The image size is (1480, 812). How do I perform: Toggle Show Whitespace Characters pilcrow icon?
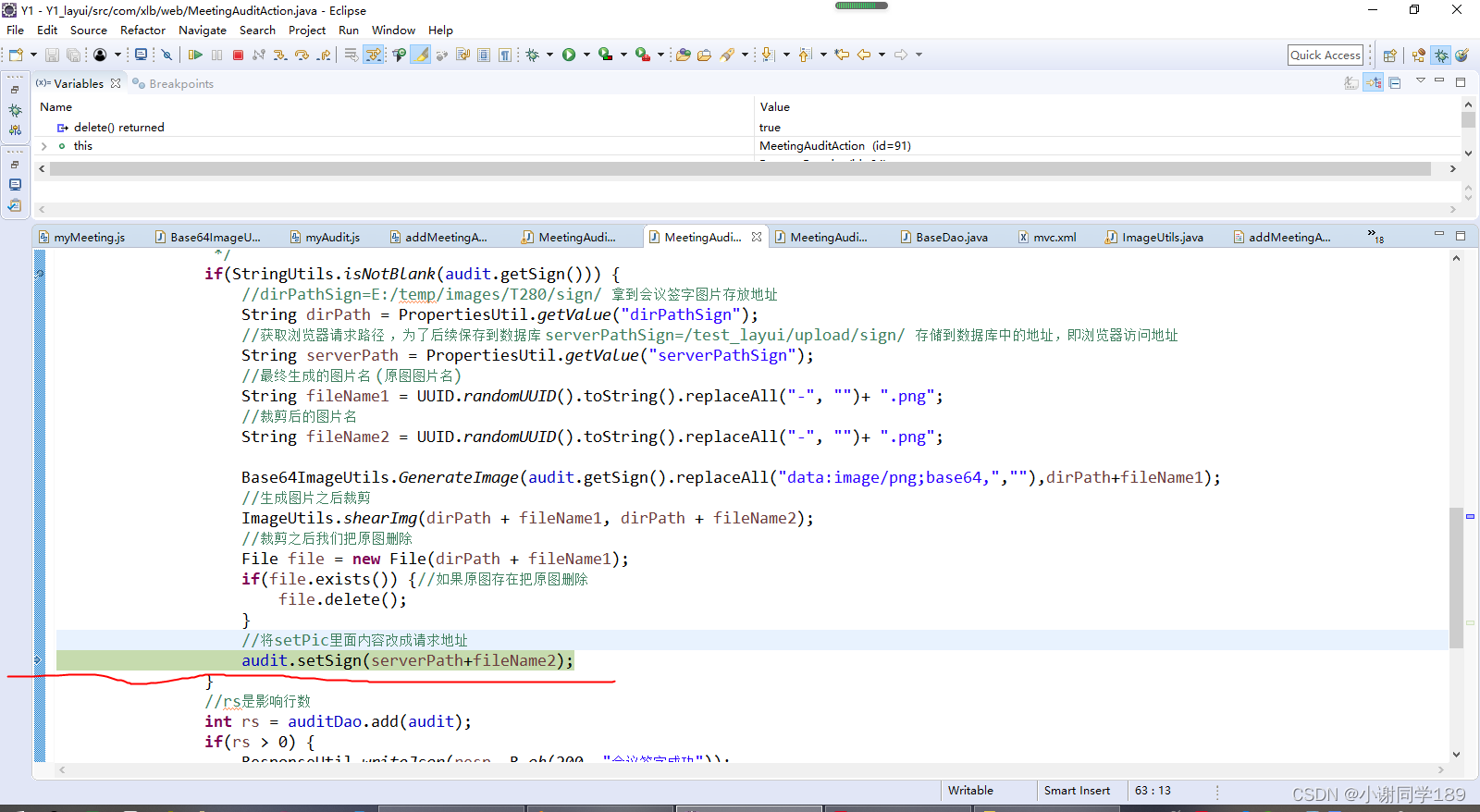tap(505, 55)
